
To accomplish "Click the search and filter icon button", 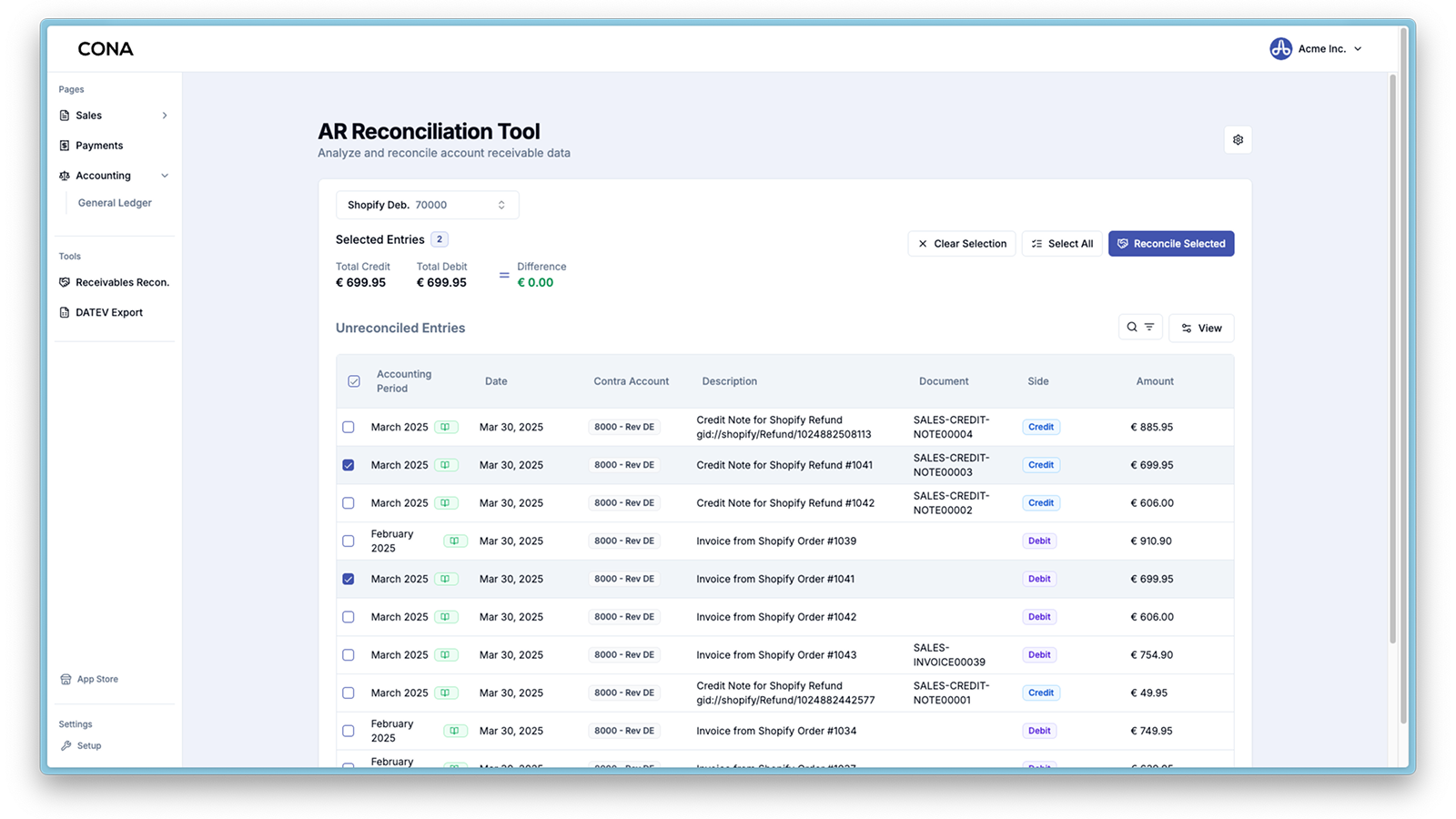I will coord(1140,328).
